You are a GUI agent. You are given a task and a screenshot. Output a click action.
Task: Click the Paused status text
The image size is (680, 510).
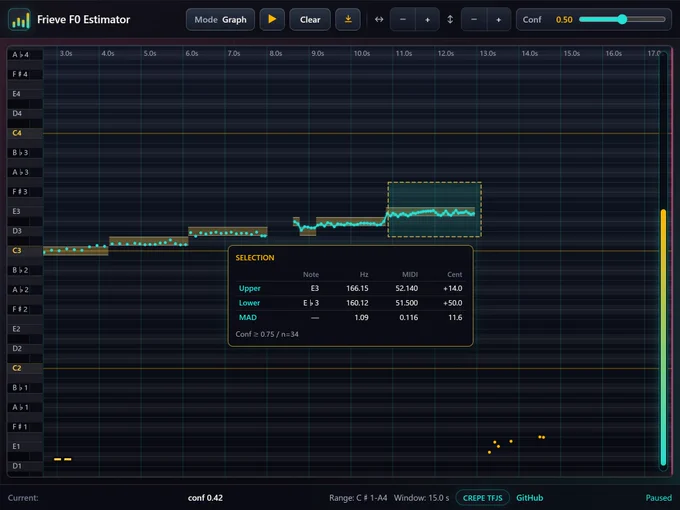tap(658, 498)
